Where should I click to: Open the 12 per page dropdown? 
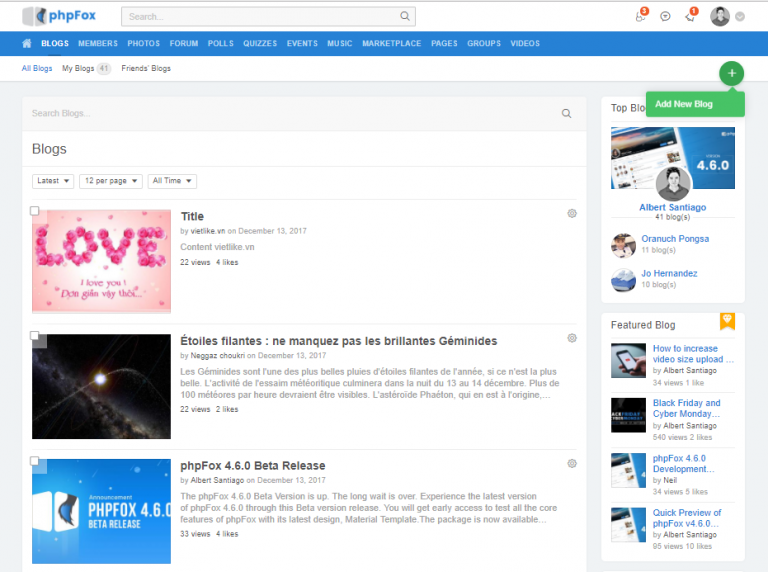[x=111, y=181]
